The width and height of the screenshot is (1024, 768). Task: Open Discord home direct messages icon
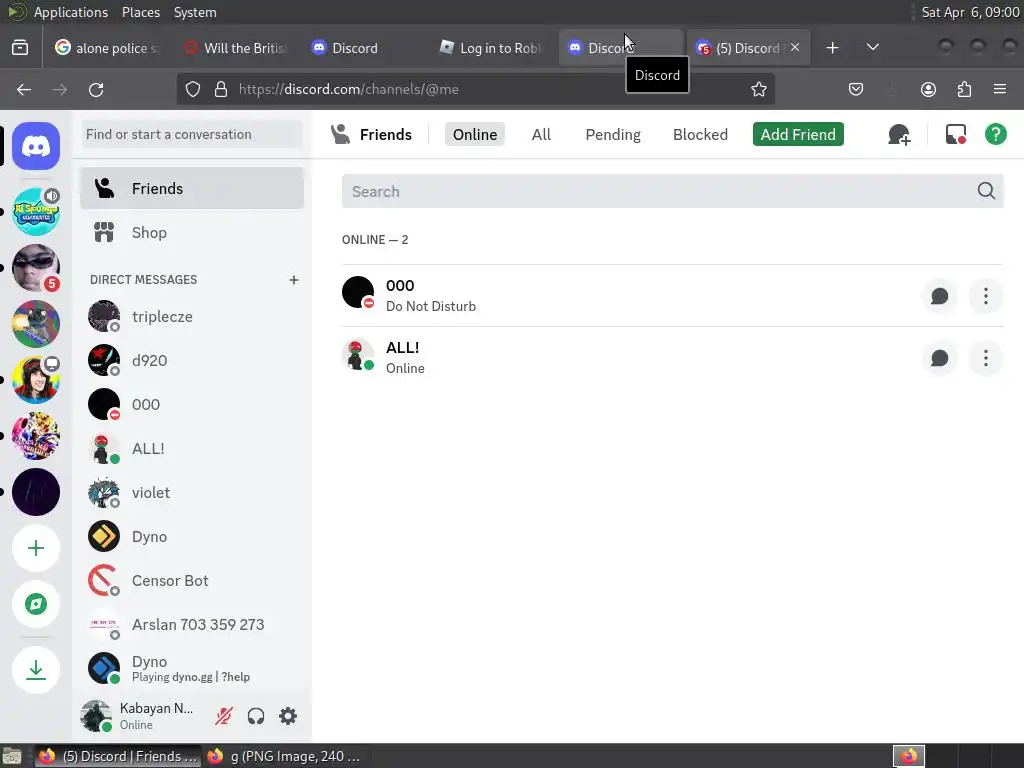pyautogui.click(x=36, y=146)
